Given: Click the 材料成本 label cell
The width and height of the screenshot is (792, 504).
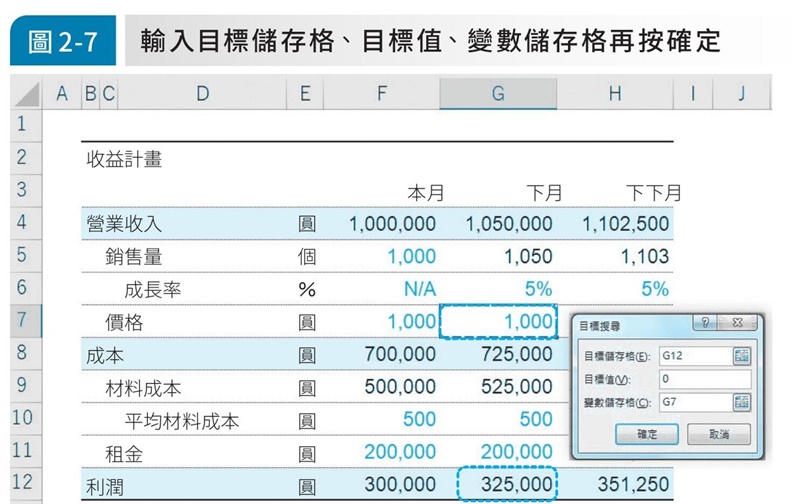Looking at the screenshot, I should pos(143,388).
